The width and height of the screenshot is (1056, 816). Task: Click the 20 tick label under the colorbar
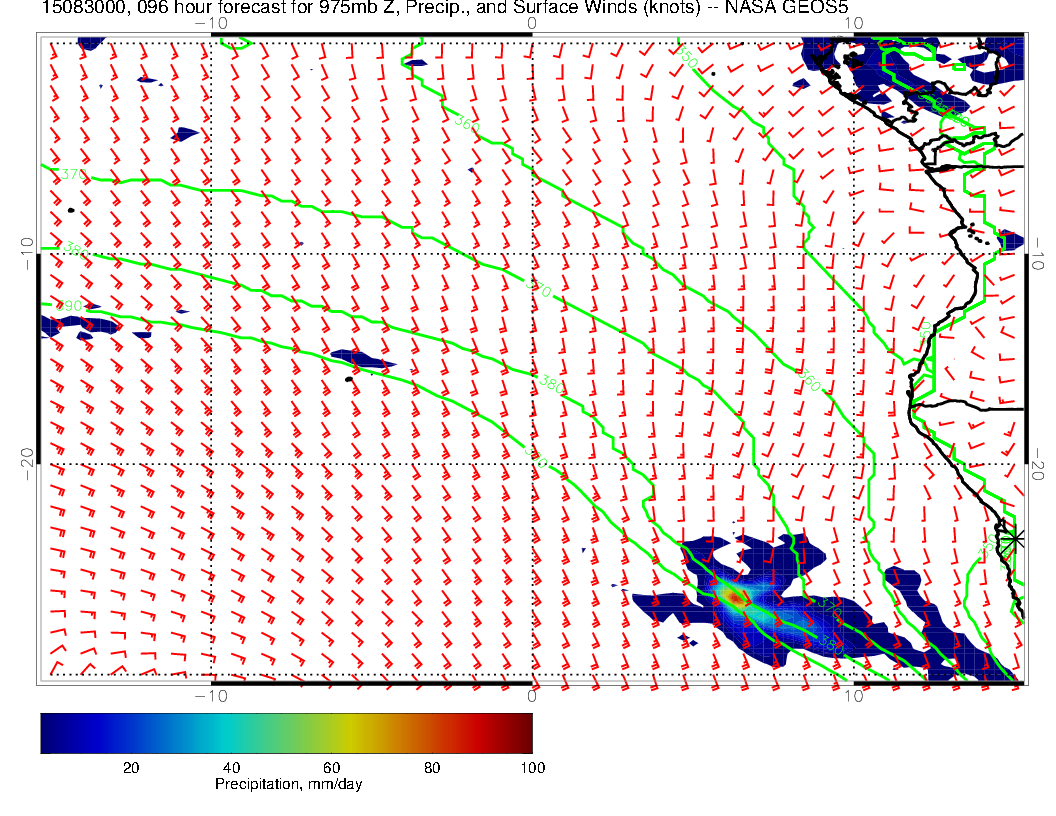130,767
